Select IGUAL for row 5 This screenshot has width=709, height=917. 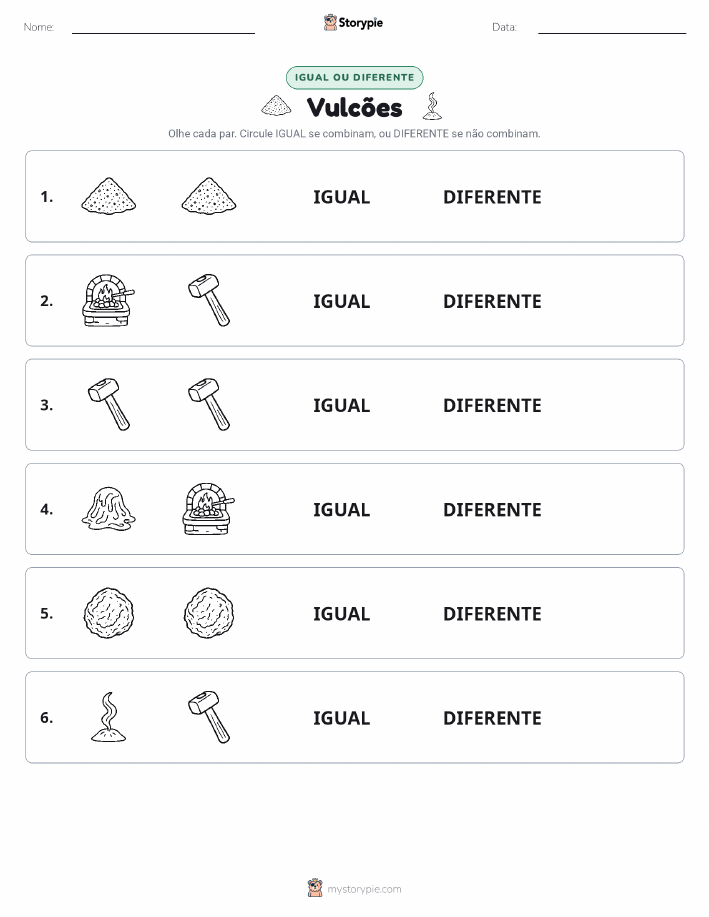click(x=342, y=613)
